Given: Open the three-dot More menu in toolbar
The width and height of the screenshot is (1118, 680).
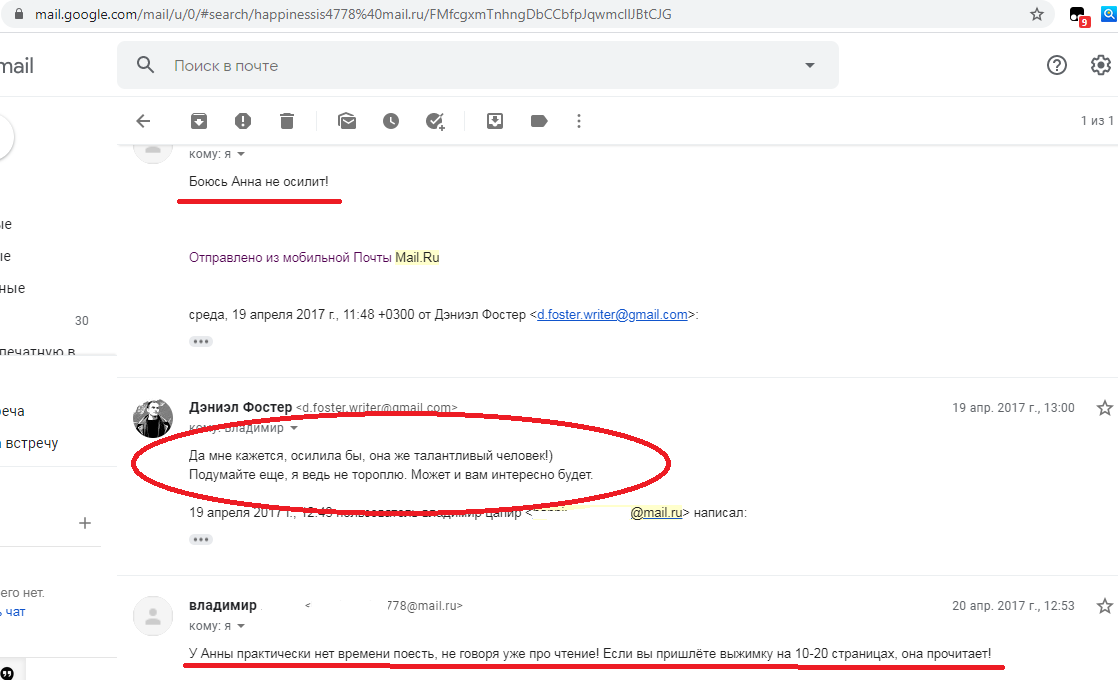Looking at the screenshot, I should (x=579, y=121).
